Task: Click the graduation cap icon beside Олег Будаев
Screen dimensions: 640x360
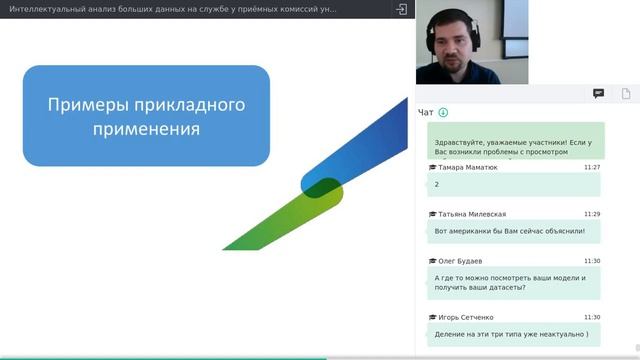Action: (x=433, y=261)
